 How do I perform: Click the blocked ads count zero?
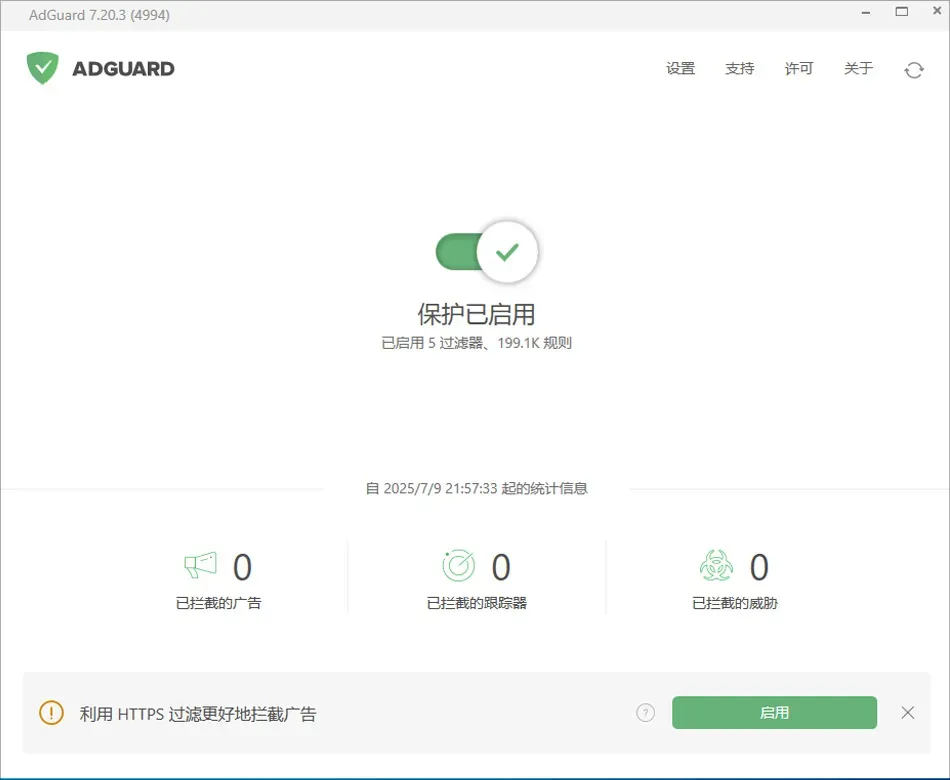pyautogui.click(x=242, y=567)
